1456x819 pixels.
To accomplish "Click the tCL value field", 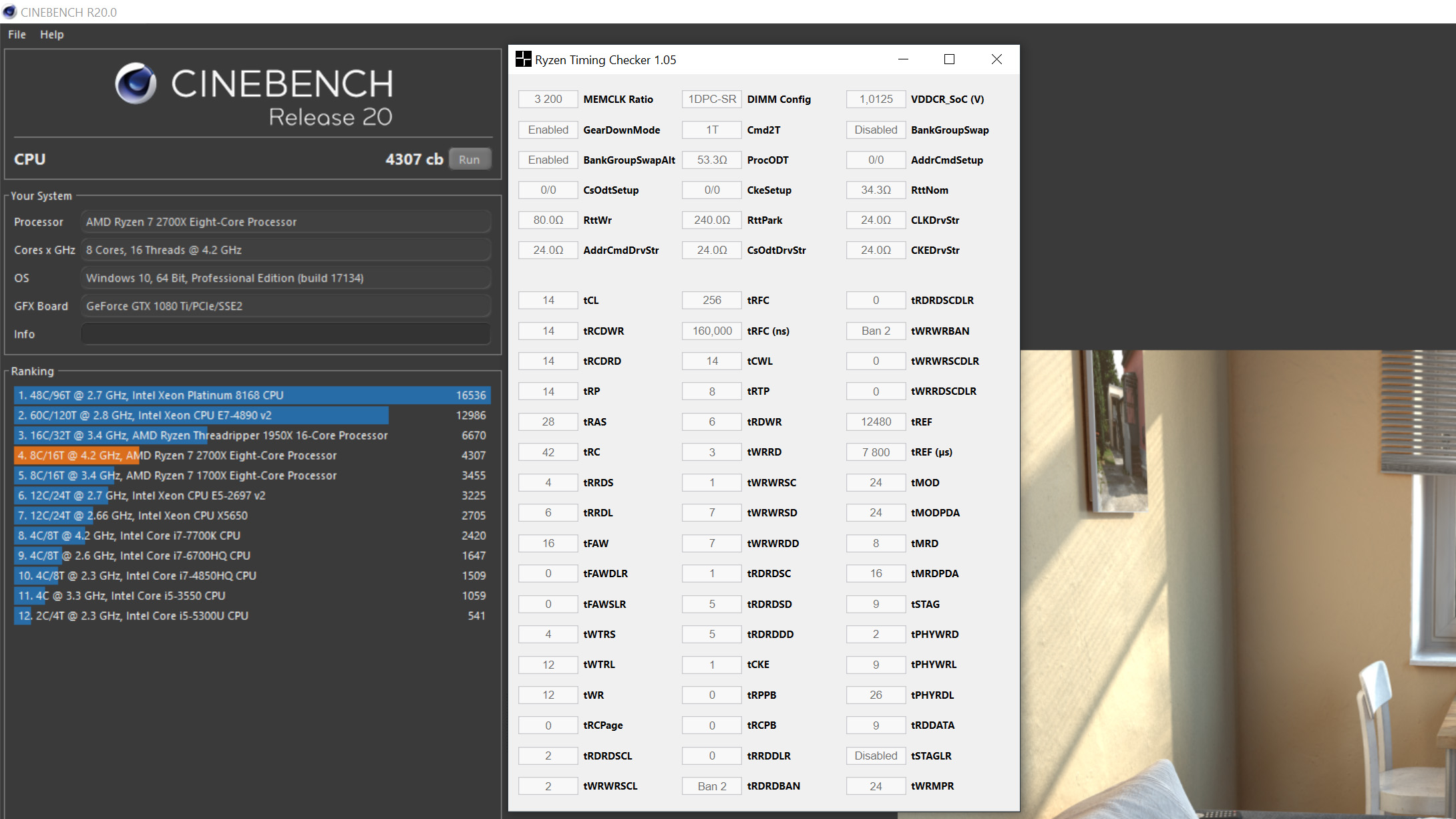I will click(x=548, y=301).
